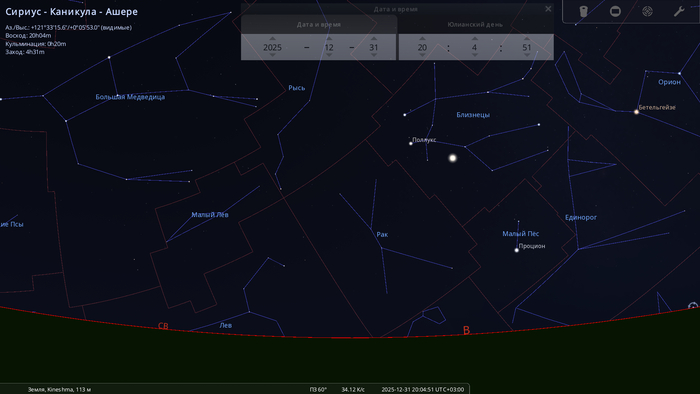The image size is (700, 394).
Task: Click the bright planet in Близнецы
Action: [453, 158]
